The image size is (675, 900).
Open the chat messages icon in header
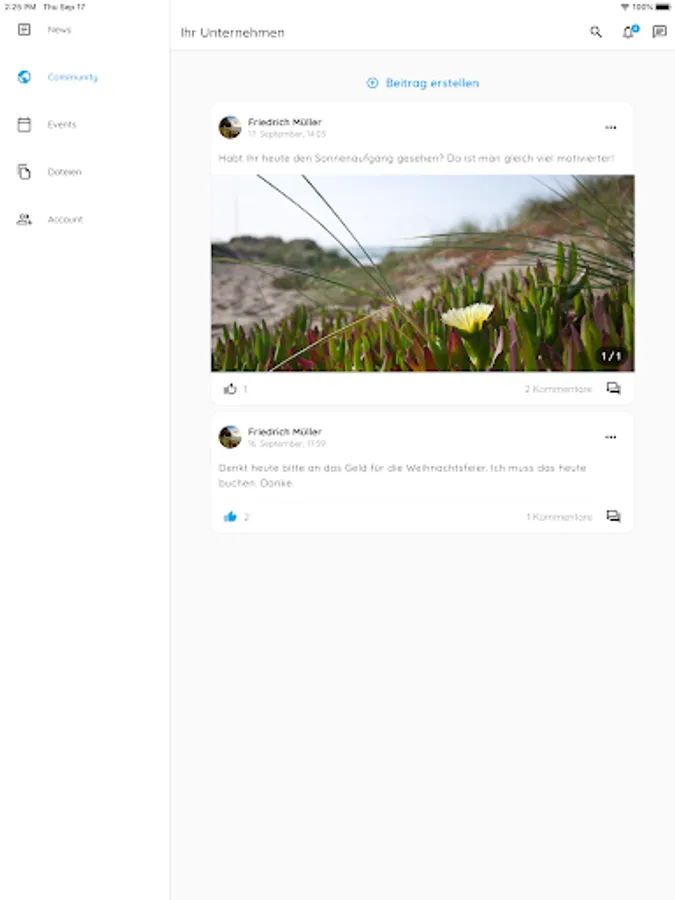[x=660, y=32]
